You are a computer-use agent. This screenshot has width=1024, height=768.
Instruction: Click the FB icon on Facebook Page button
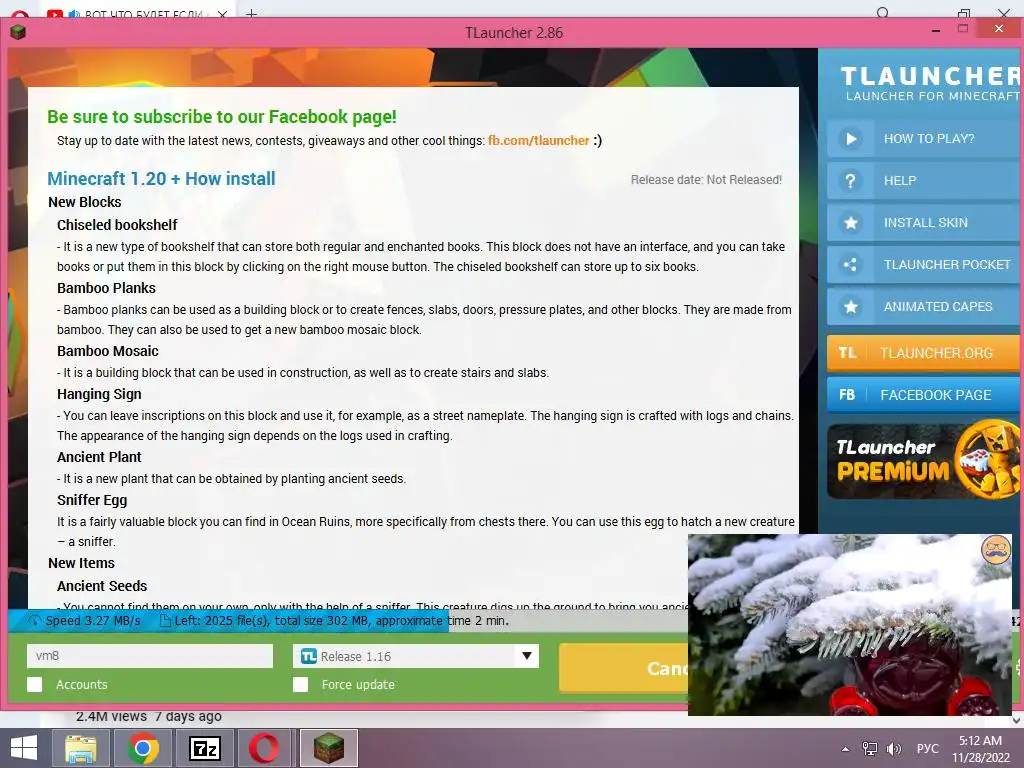click(847, 394)
